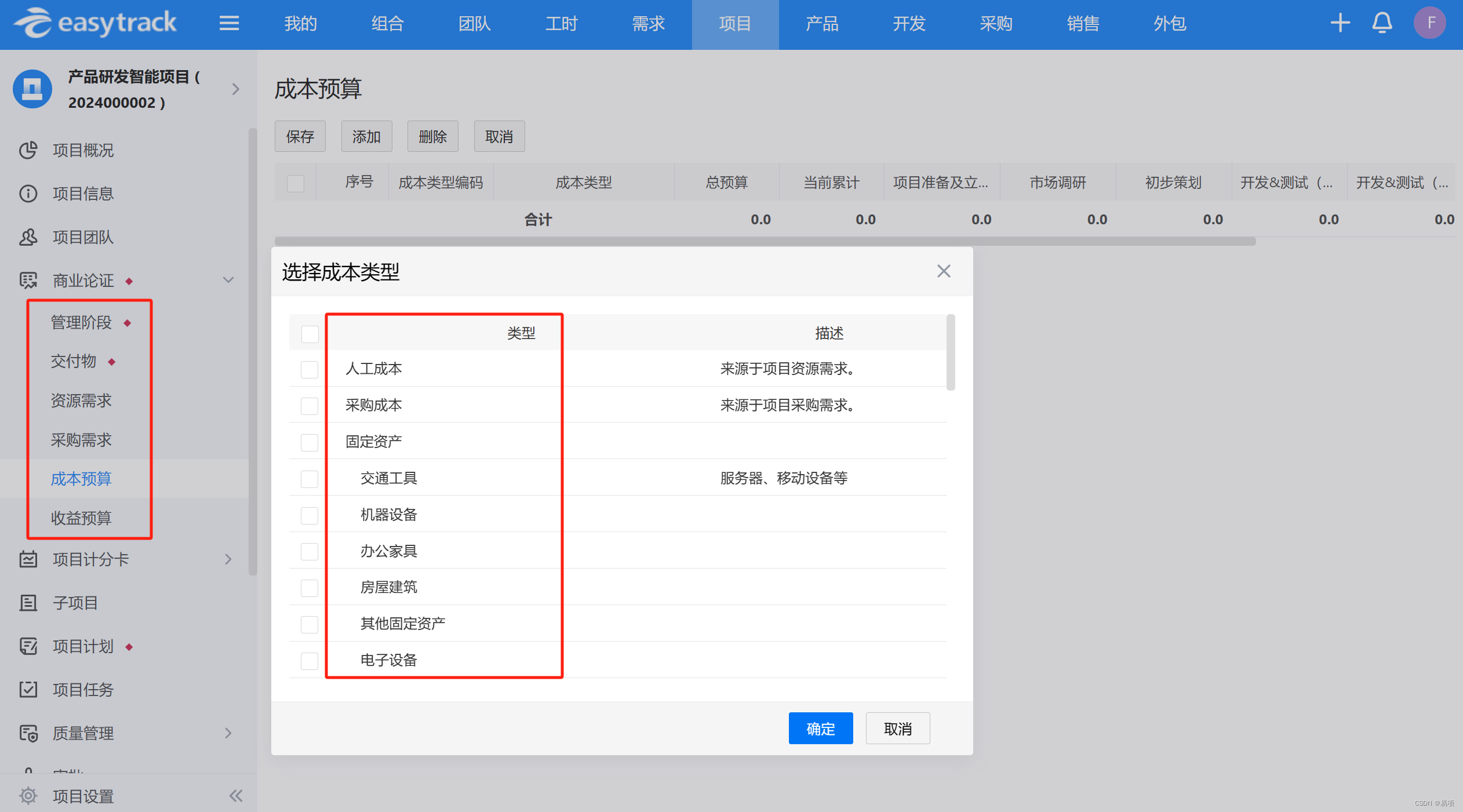1463x812 pixels.
Task: Click the 质量管理 icon
Action: pyautogui.click(x=28, y=733)
